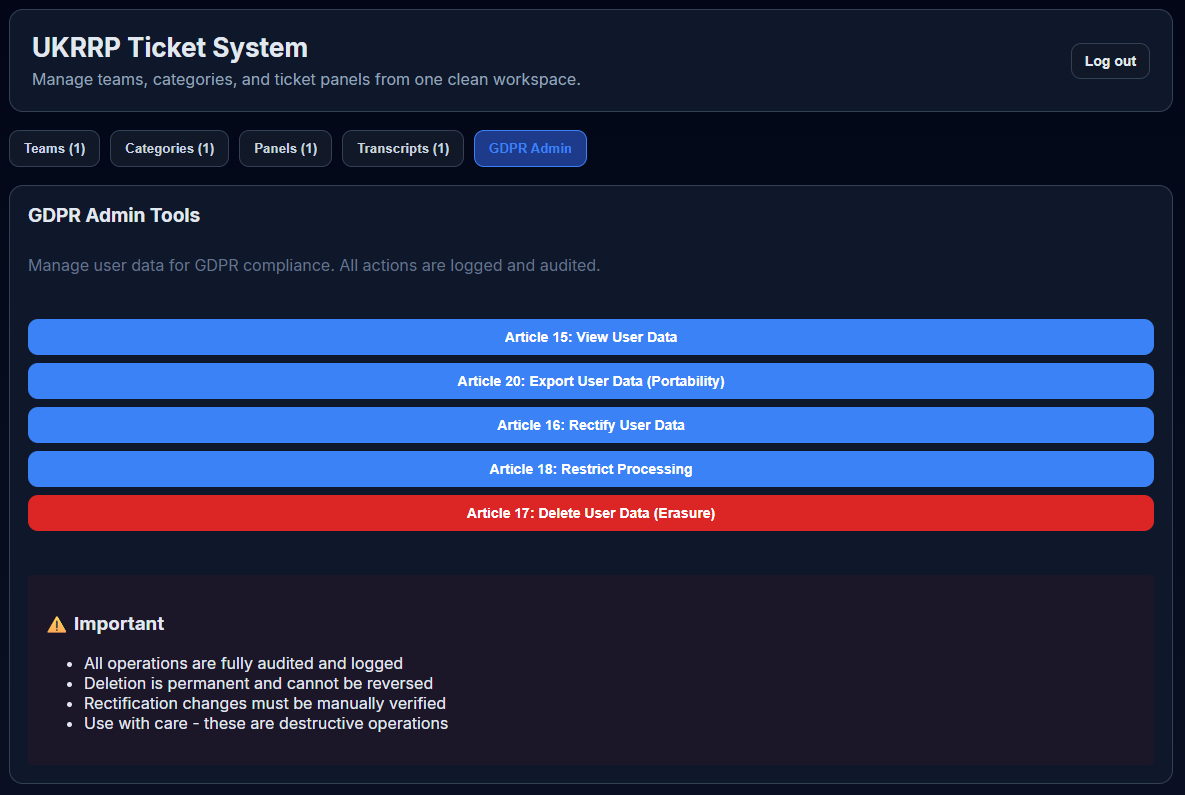Image resolution: width=1185 pixels, height=795 pixels.
Task: Click the 'Manage user data for GDPR compliance' description
Action: [x=314, y=266]
